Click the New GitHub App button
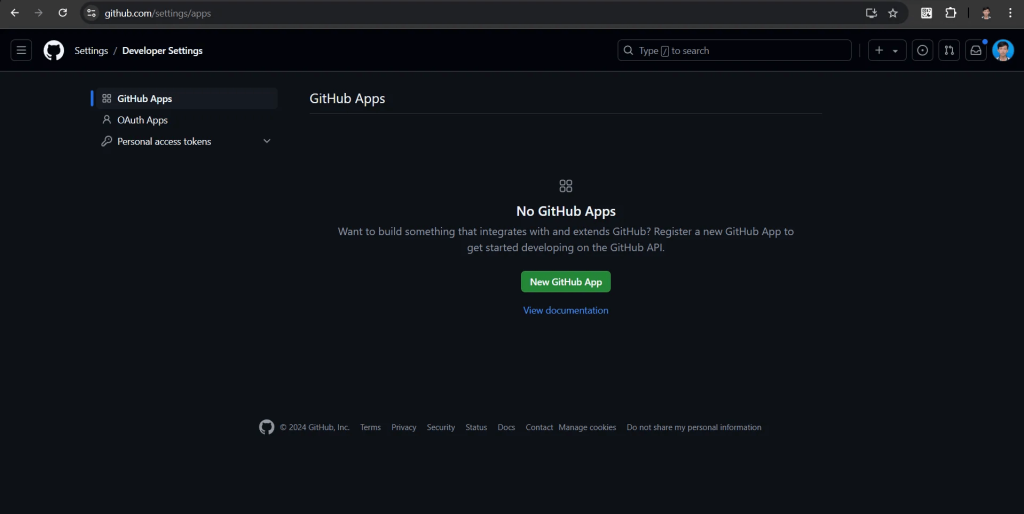 point(565,282)
